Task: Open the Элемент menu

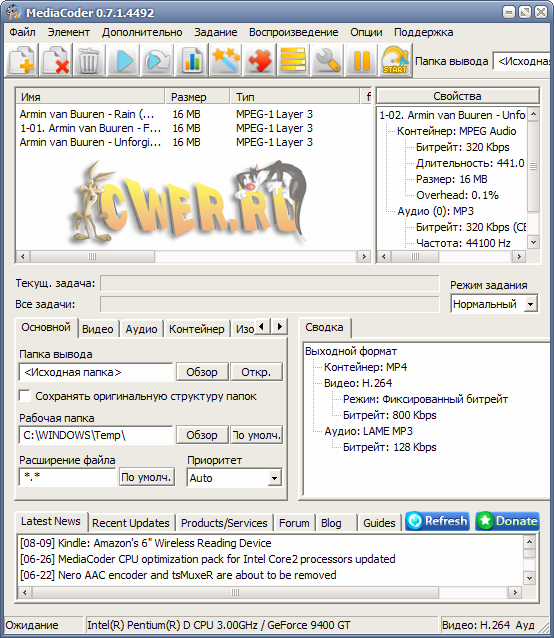Action: pyautogui.click(x=68, y=32)
